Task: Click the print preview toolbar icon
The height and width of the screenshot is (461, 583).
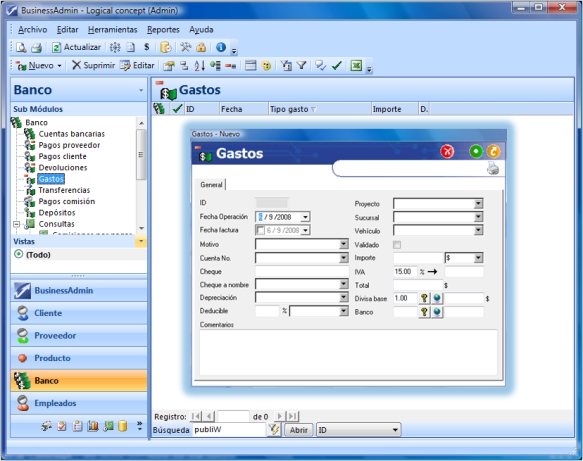Action: (x=21, y=47)
